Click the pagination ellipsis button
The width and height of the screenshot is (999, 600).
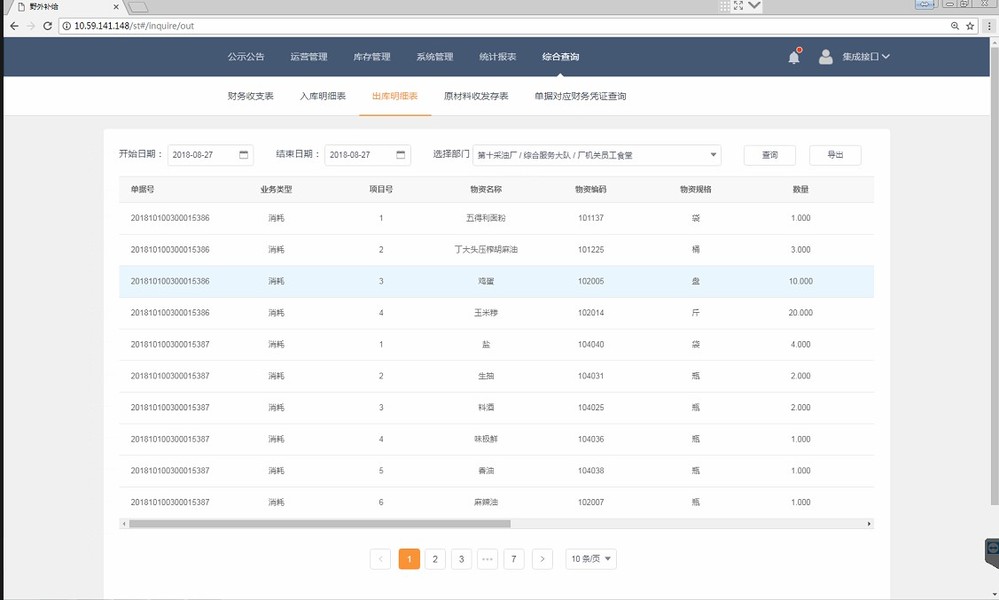[487, 559]
